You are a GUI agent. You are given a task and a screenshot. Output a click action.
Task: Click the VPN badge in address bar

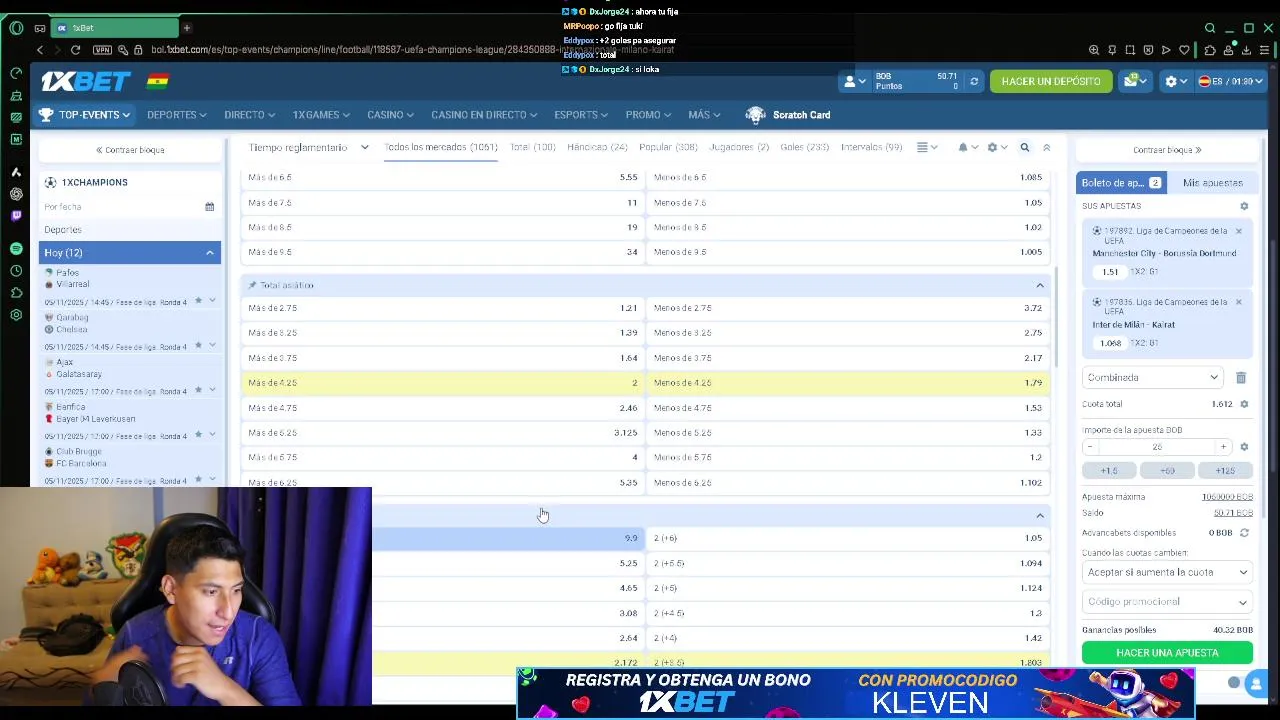point(102,50)
